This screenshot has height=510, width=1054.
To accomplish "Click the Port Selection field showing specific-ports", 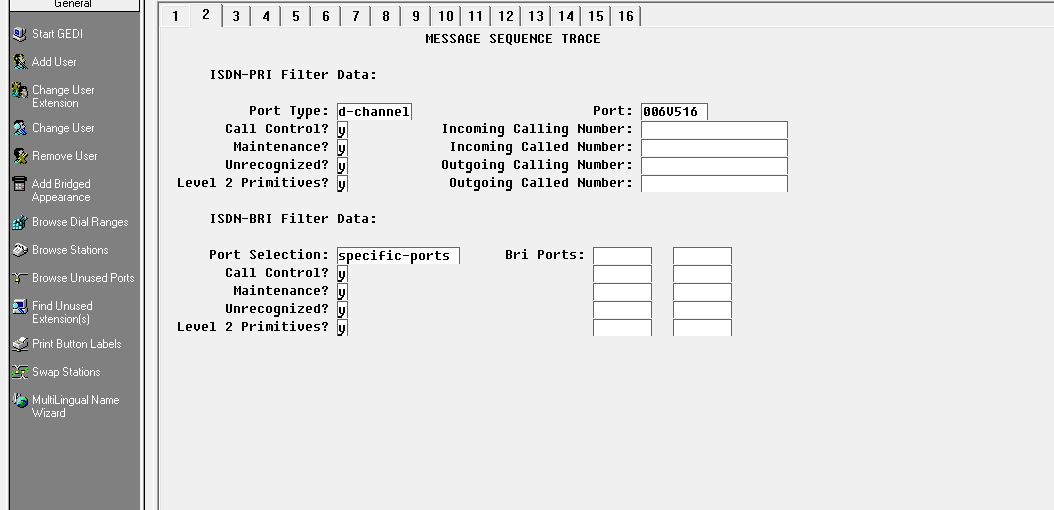I will (x=399, y=255).
